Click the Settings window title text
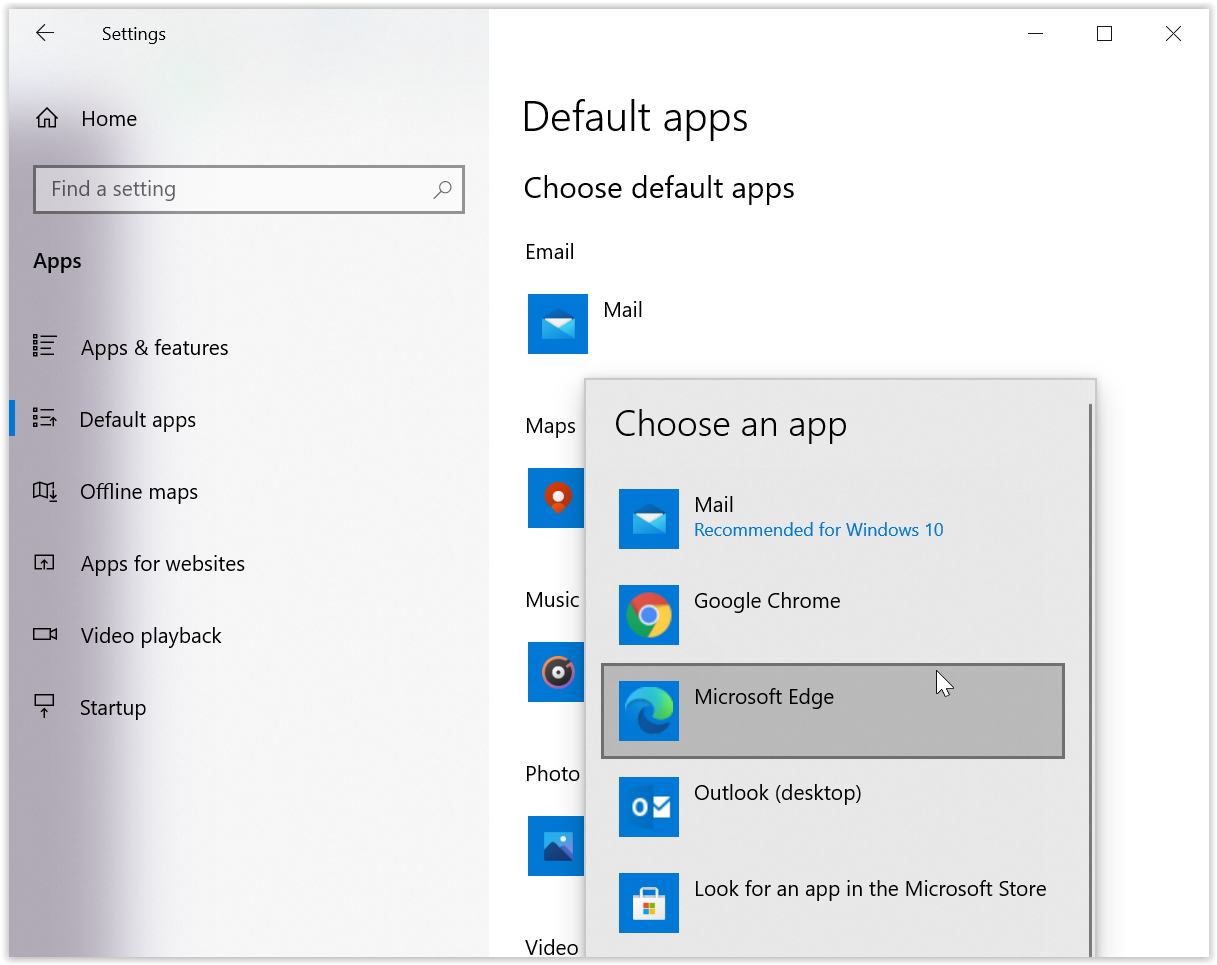Image resolution: width=1217 pixels, height=965 pixels. pos(134,34)
